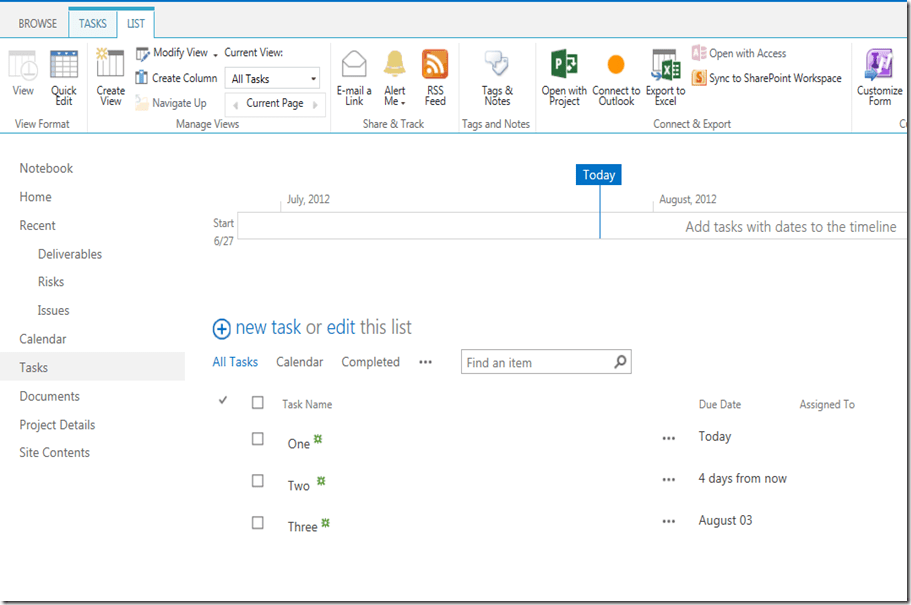Click the Export to Excel icon
This screenshot has height=605, width=911.
tap(665, 66)
